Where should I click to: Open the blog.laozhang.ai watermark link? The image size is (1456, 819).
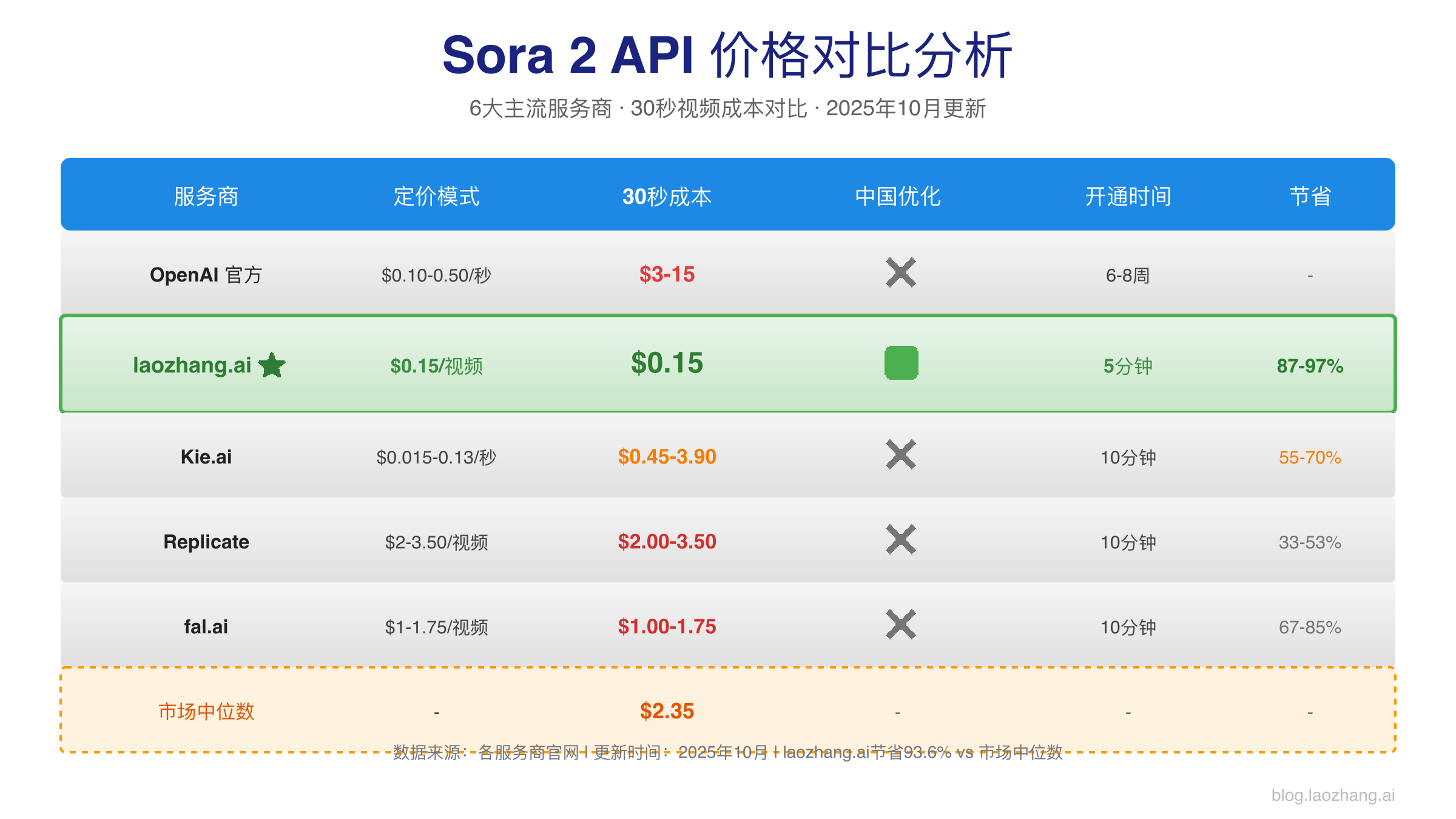pyautogui.click(x=1333, y=795)
